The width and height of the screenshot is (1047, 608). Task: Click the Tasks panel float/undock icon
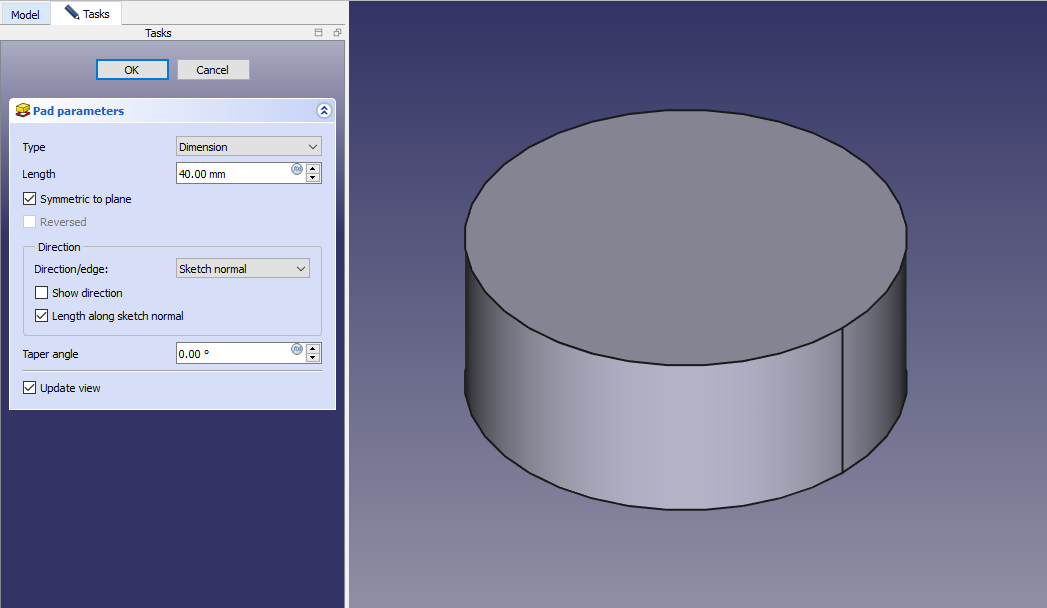[337, 33]
